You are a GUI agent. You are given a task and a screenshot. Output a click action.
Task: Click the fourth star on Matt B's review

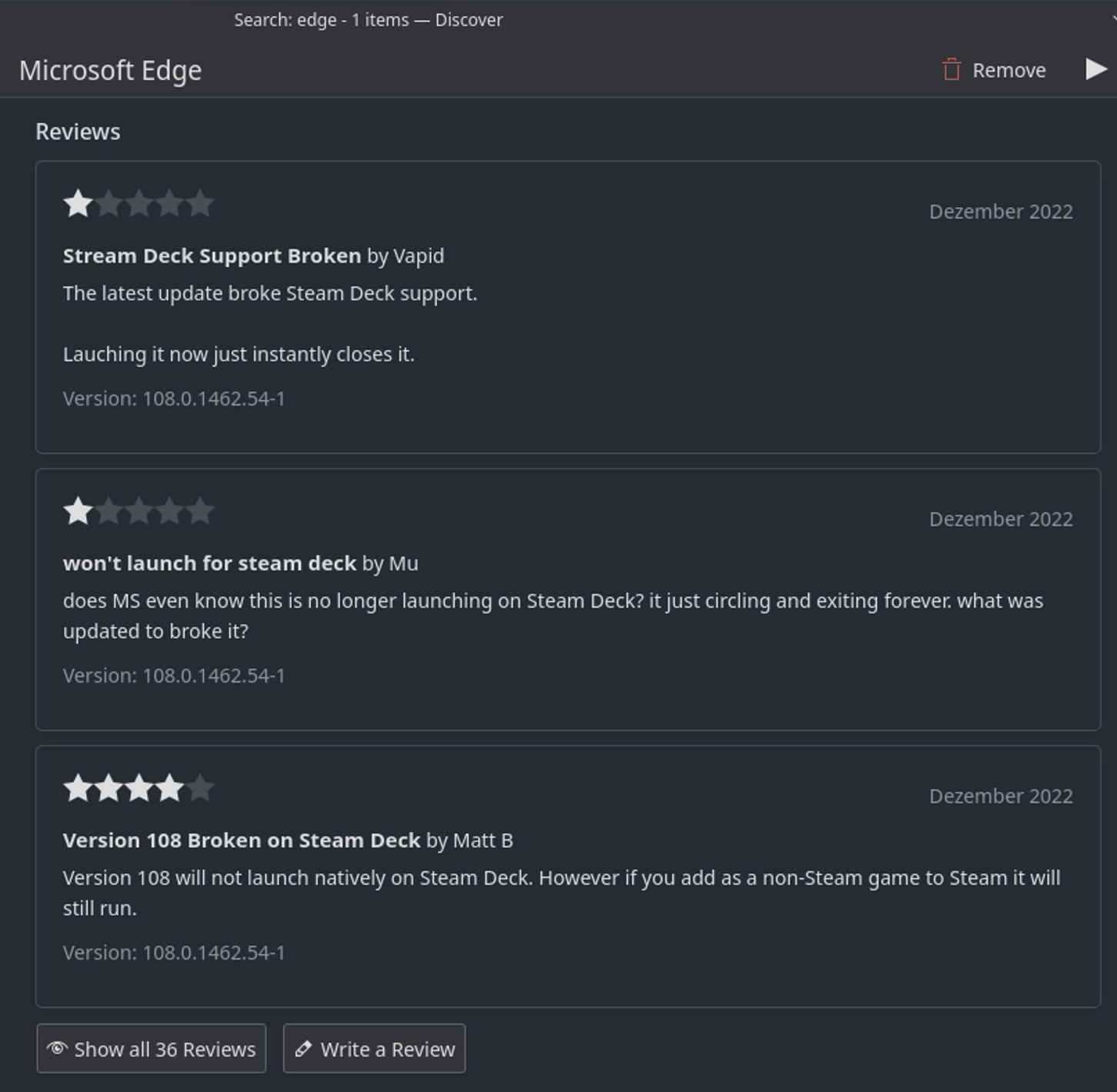click(x=171, y=787)
